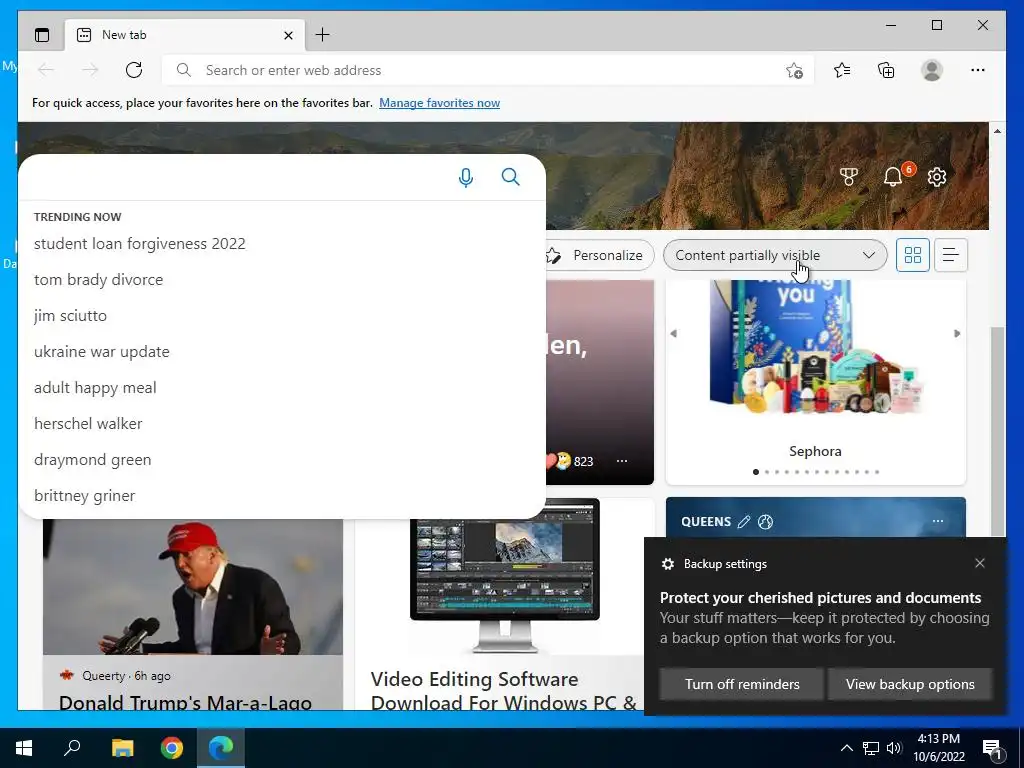Click the blue search magnifier in search box

pyautogui.click(x=511, y=177)
